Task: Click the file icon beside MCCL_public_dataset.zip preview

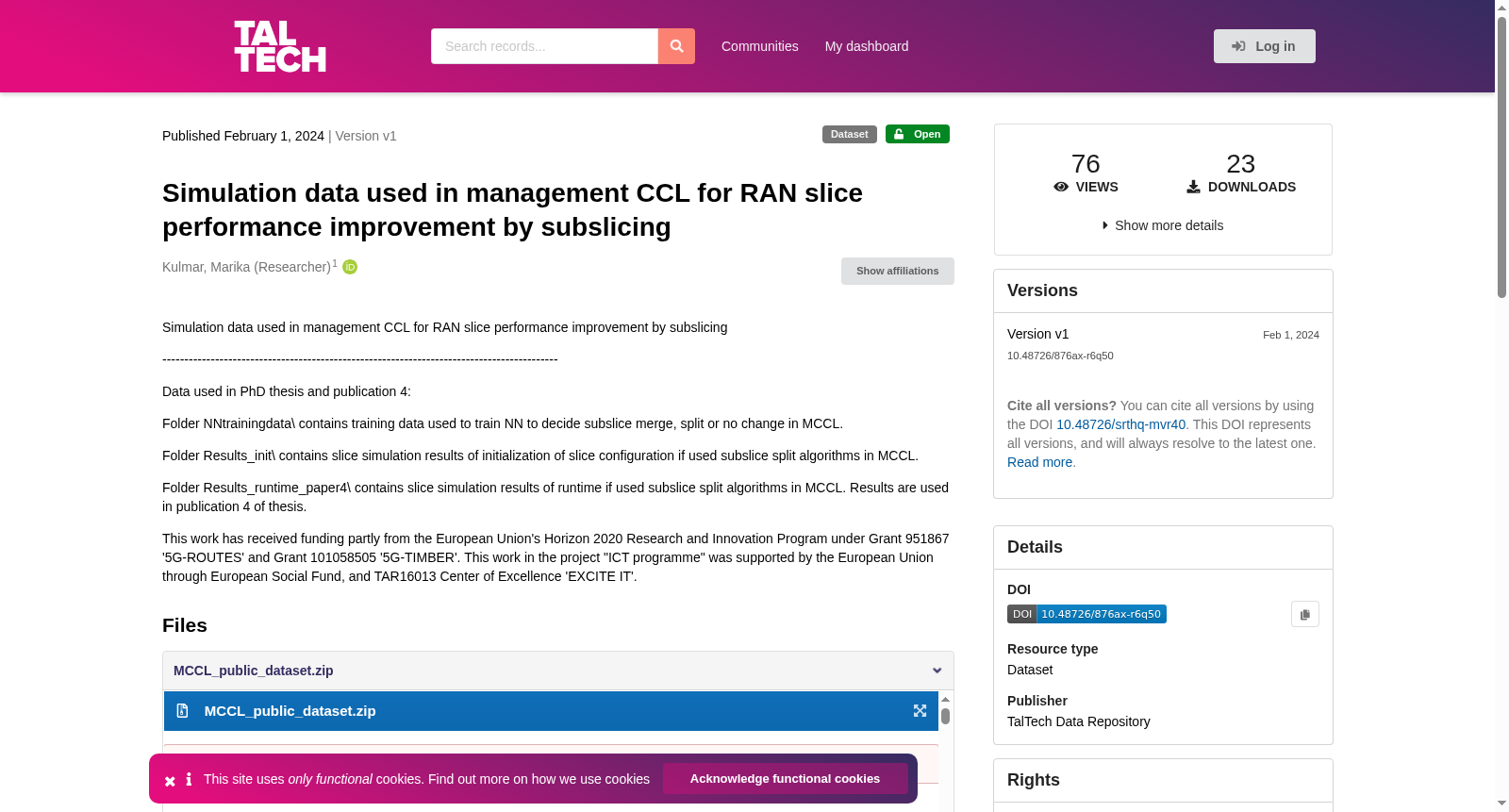Action: coord(183,711)
